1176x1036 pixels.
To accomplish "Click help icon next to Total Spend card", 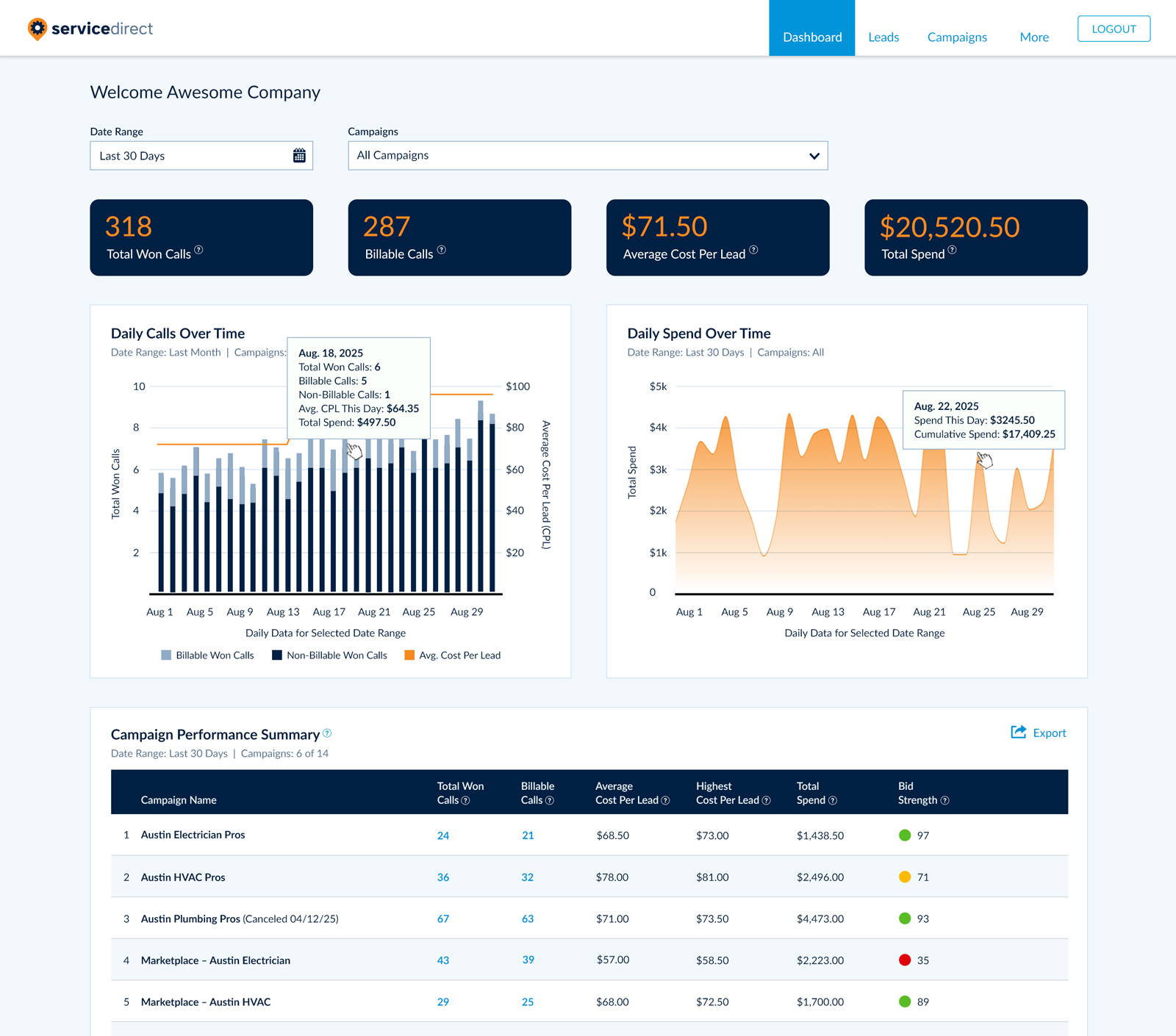I will point(952,250).
